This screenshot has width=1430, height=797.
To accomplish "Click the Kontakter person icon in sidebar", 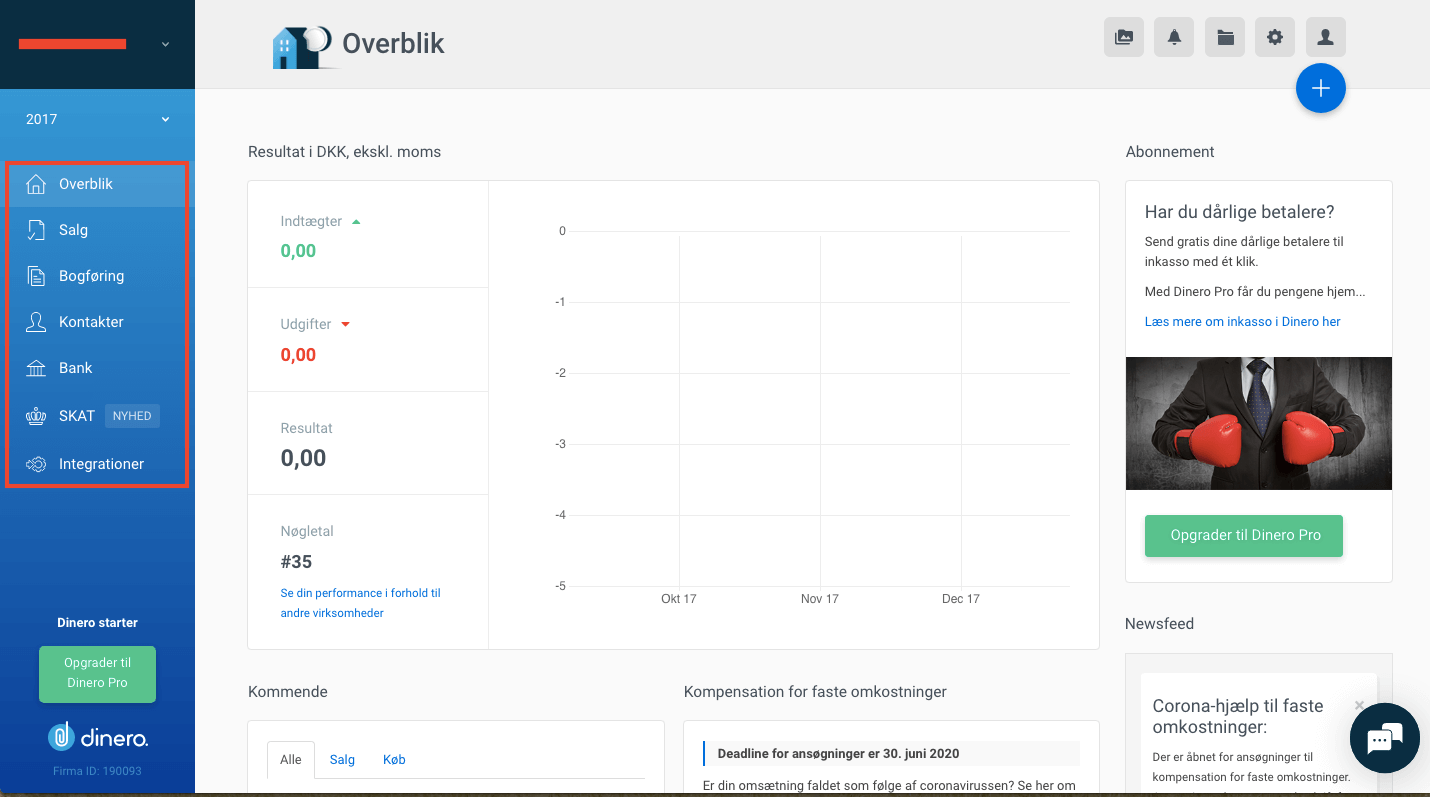I will coord(36,322).
